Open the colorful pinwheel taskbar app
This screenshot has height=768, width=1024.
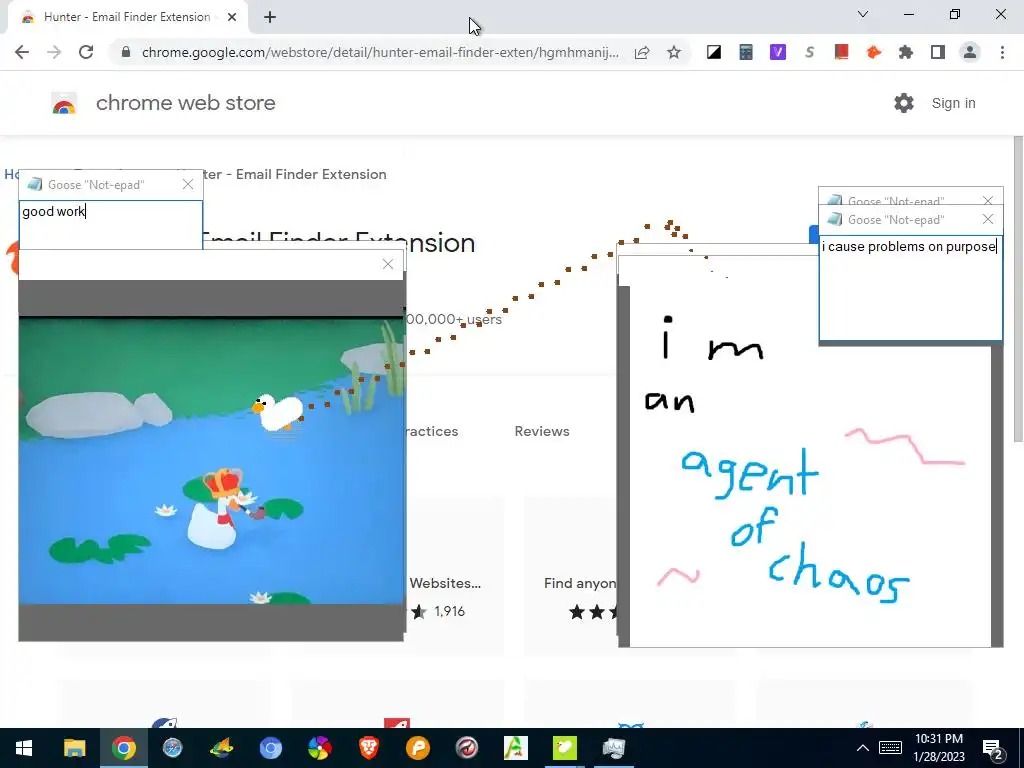[319, 748]
